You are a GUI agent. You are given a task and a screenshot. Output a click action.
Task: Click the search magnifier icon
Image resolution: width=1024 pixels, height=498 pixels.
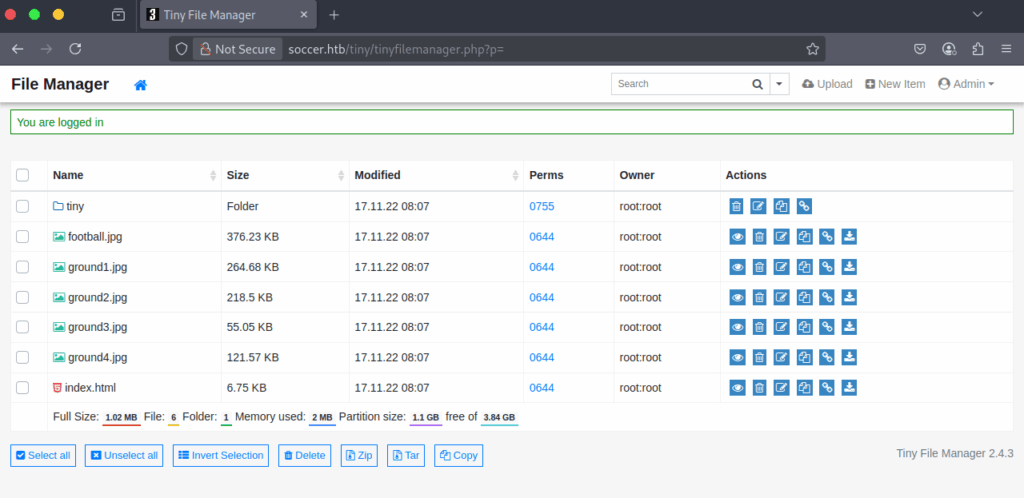point(758,84)
